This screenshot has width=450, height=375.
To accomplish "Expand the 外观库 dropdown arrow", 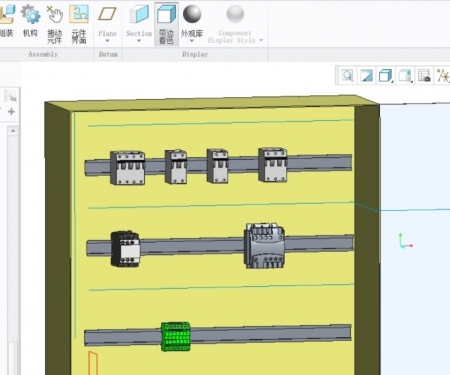I will click(192, 41).
